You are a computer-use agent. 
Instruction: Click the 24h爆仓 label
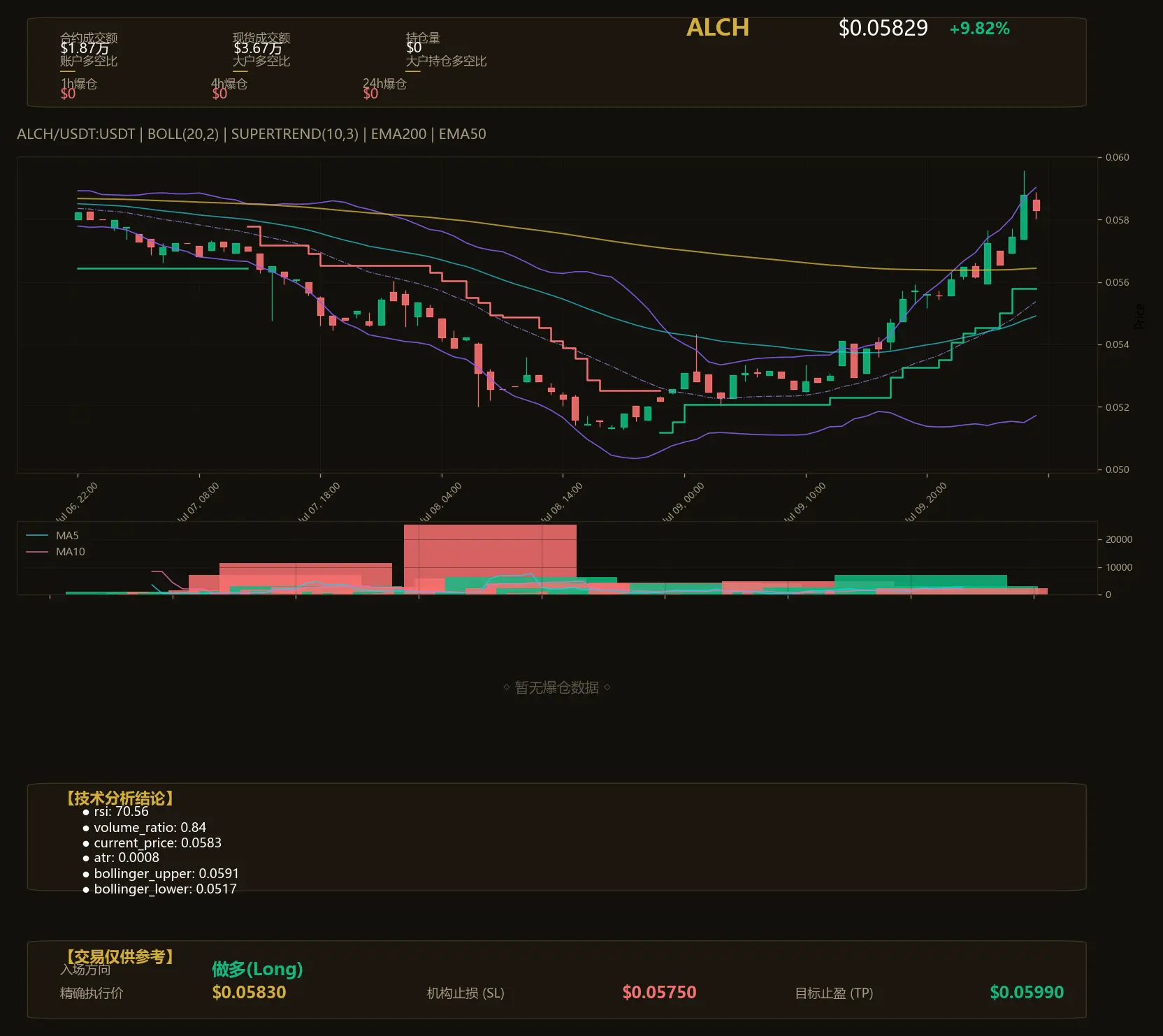tap(384, 84)
